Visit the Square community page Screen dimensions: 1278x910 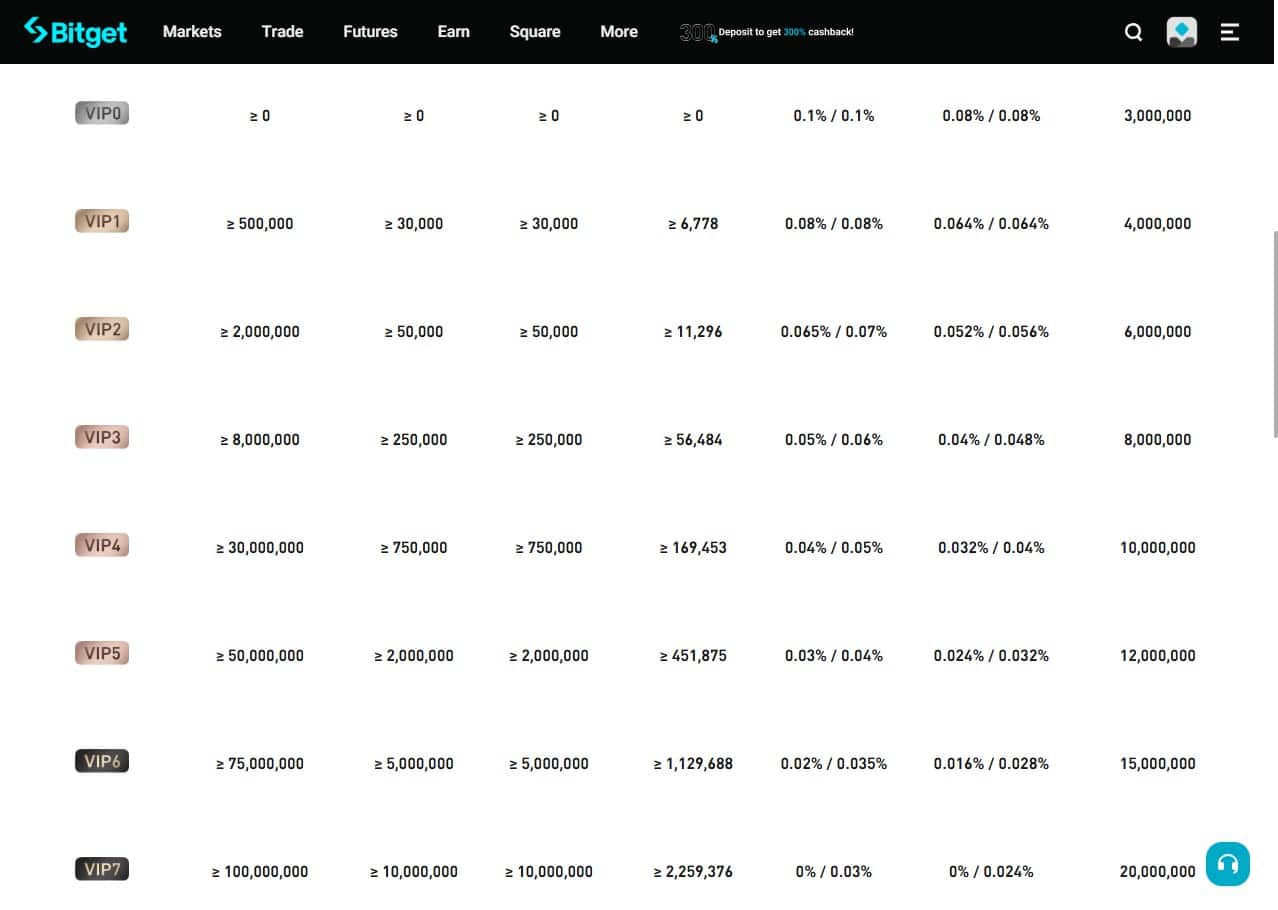535,31
